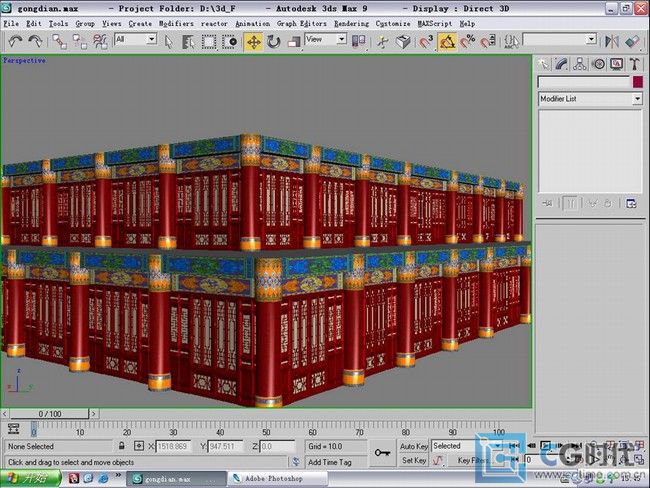Toggle the Spinner Snap button
The height and width of the screenshot is (488, 650).
click(x=488, y=41)
